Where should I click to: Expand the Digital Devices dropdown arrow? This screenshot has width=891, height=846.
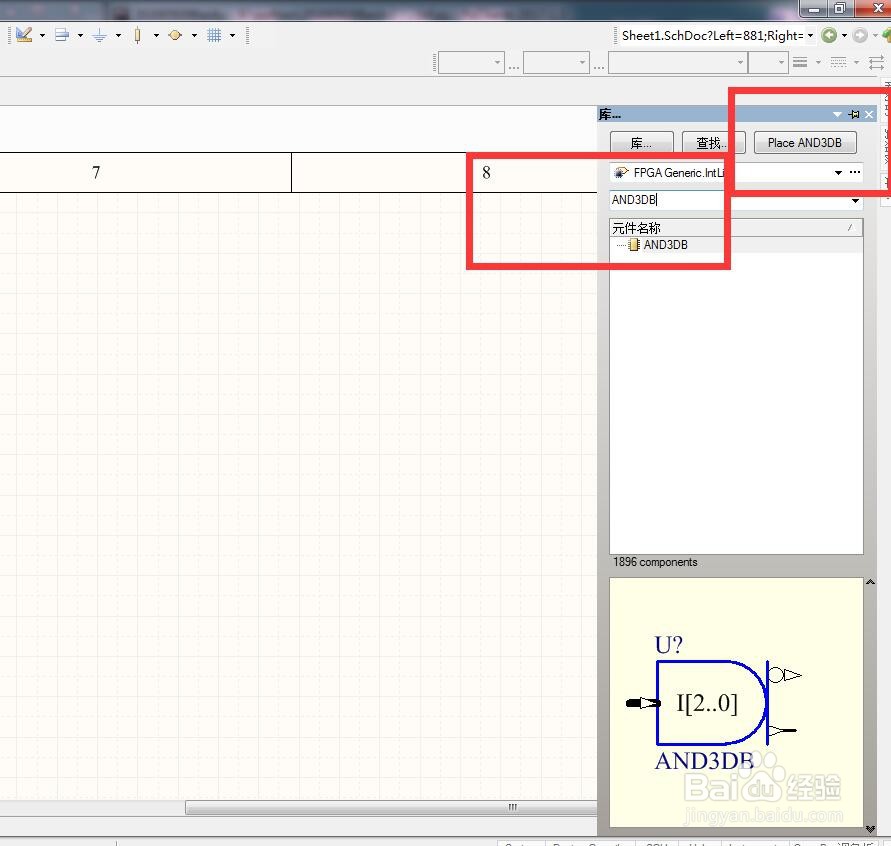pos(156,35)
